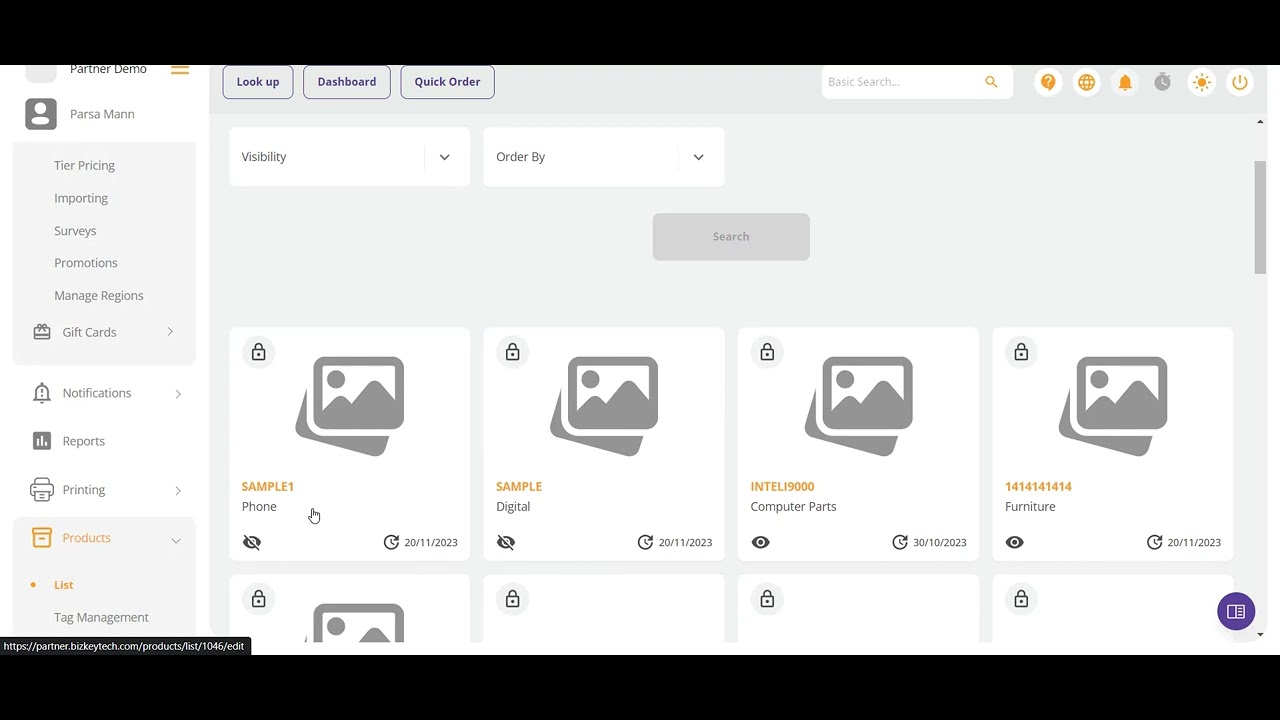Click the INTELI9000 product image thumbnail
This screenshot has width=1280, height=720.
pos(858,406)
